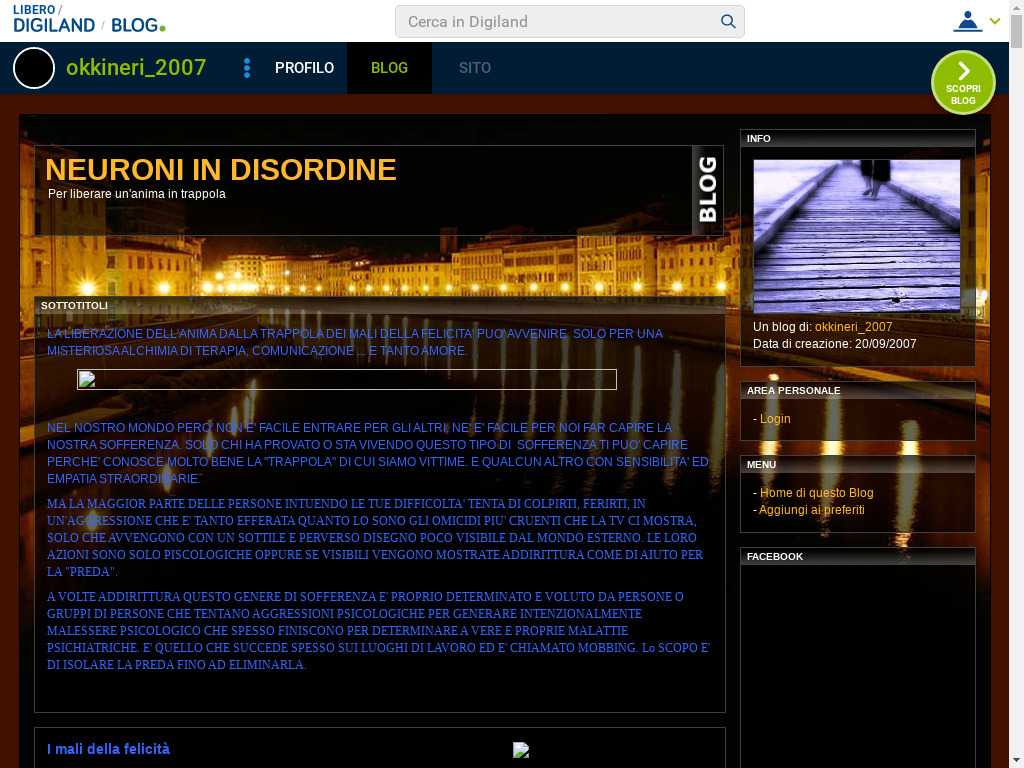Viewport: 1024px width, 768px height.
Task: Click the Login link
Action: [x=775, y=419]
